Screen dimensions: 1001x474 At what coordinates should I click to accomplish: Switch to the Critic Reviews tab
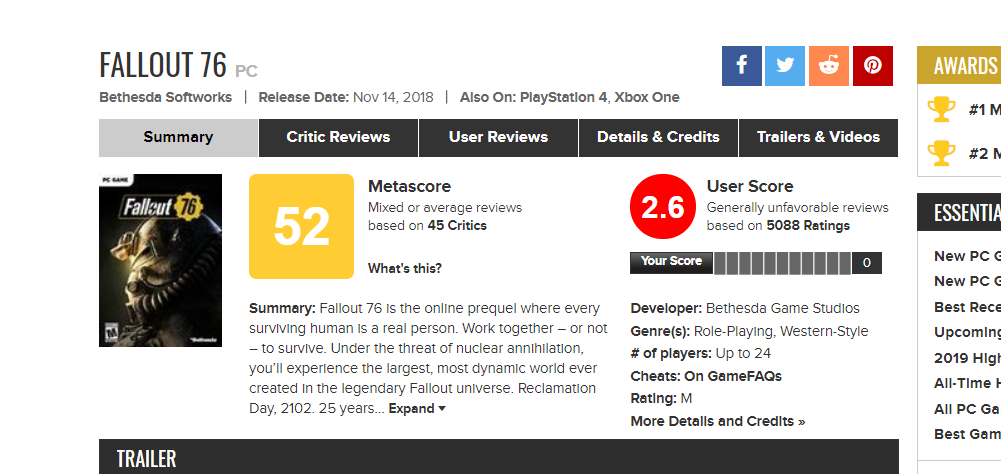[338, 137]
